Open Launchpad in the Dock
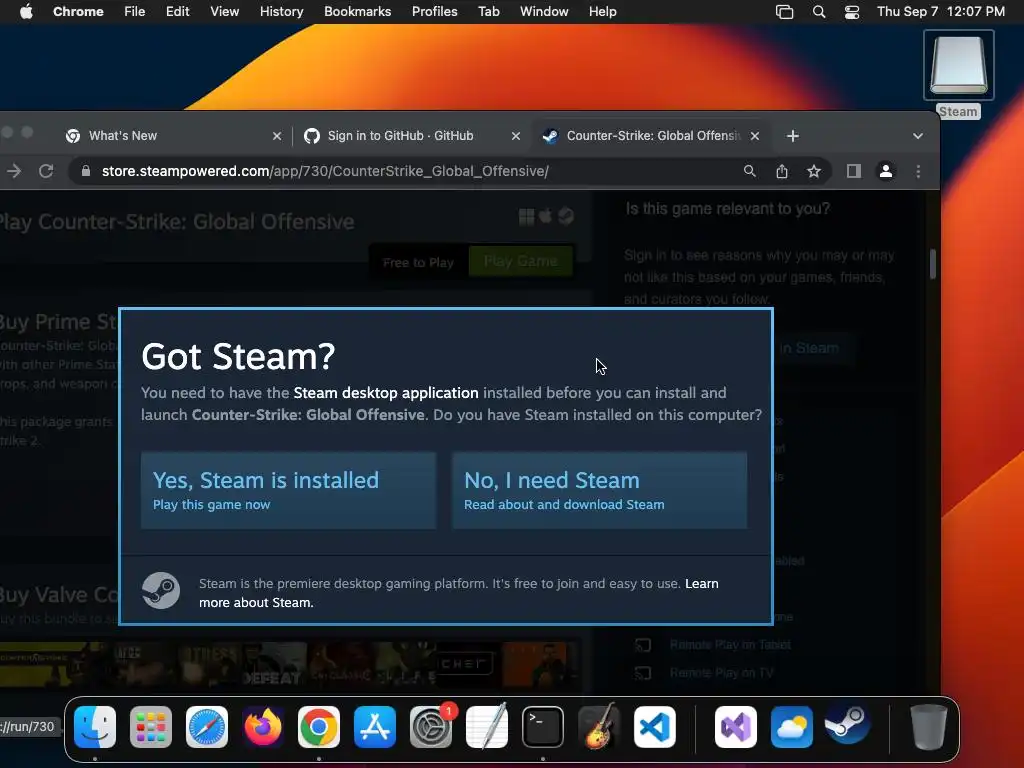Screen dimensions: 1024x768 [151, 727]
